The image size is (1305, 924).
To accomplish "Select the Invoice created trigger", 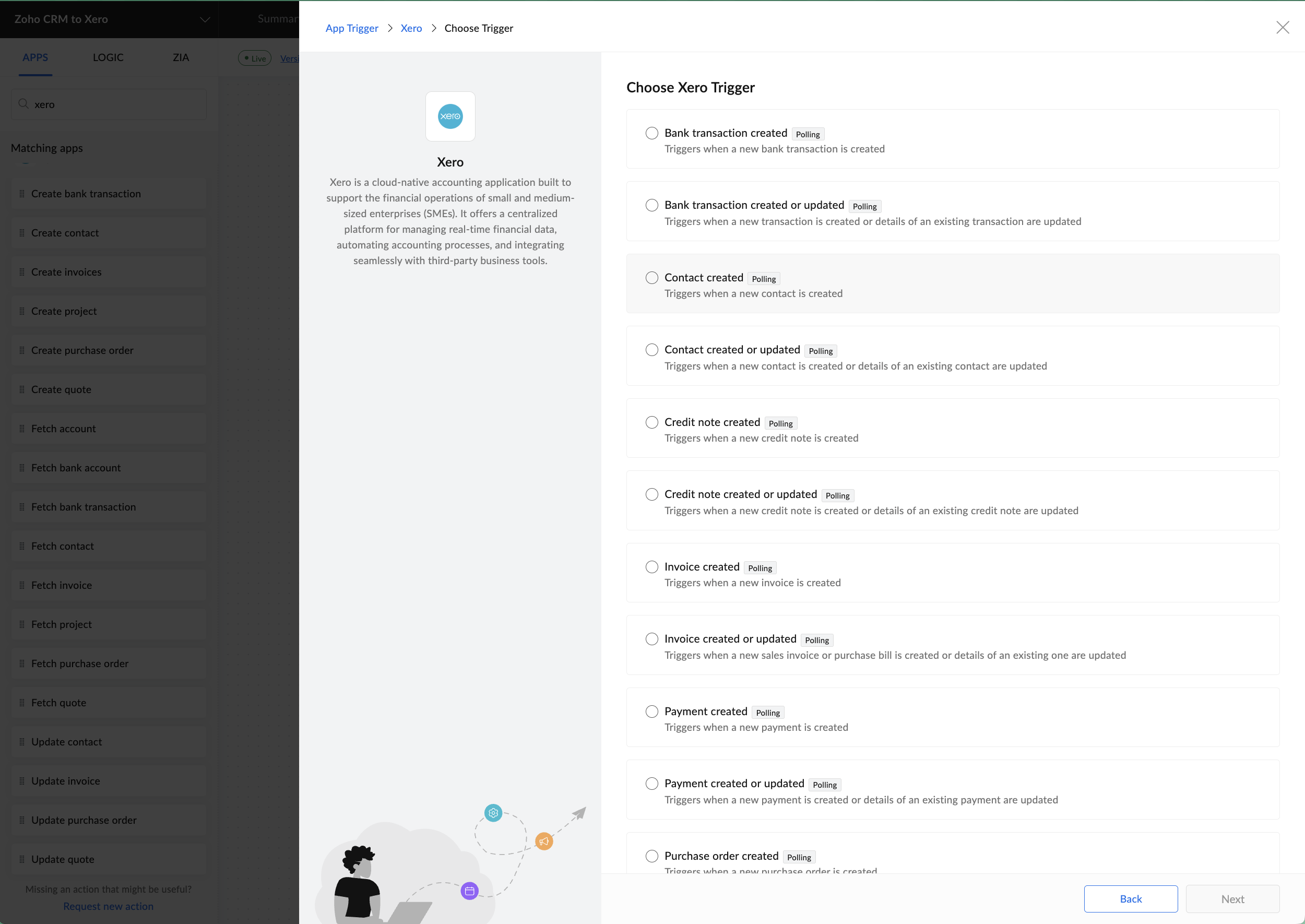I will pos(651,567).
